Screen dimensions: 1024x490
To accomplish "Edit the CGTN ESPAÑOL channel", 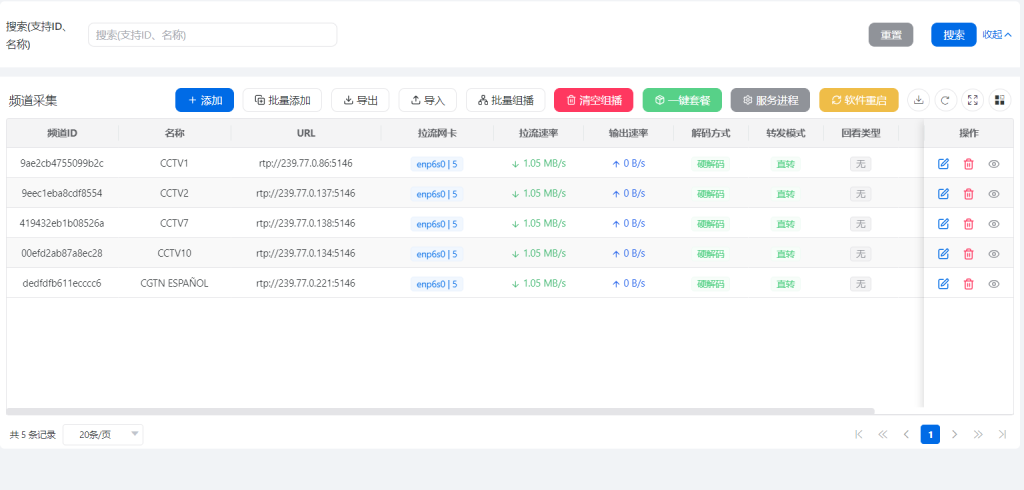I will point(943,284).
